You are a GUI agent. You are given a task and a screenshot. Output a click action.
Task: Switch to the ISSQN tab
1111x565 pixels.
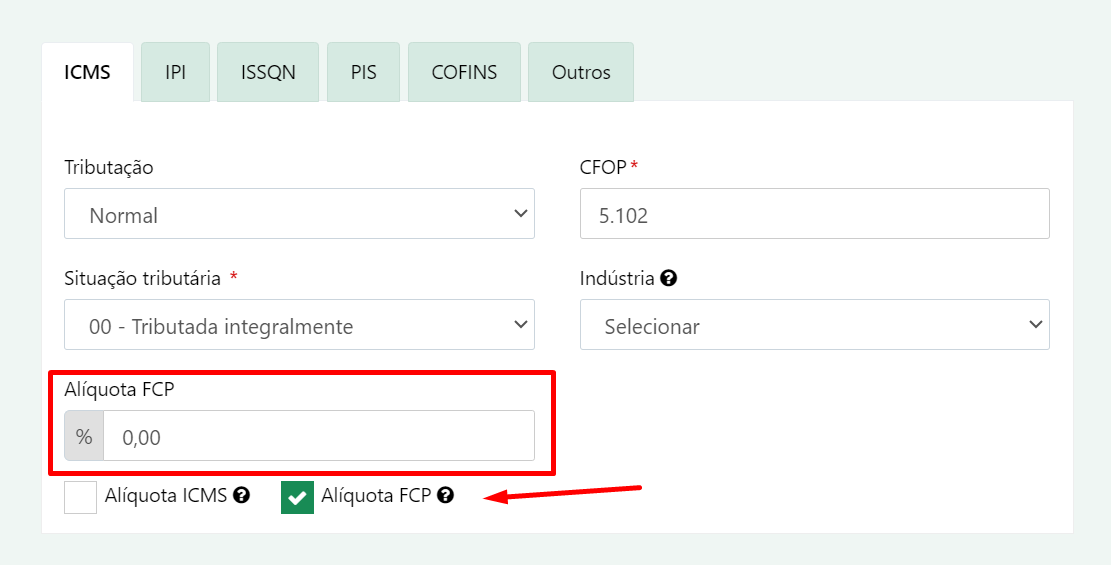pyautogui.click(x=268, y=72)
